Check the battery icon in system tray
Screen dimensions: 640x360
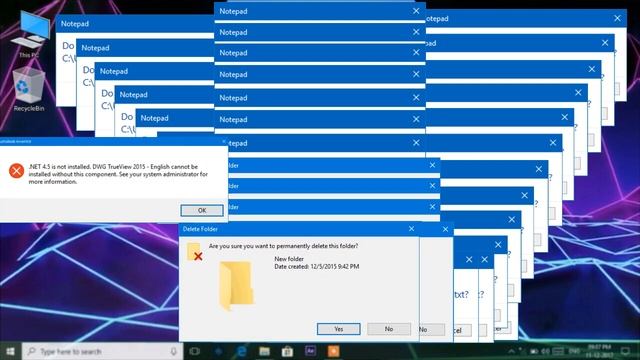(x=534, y=351)
